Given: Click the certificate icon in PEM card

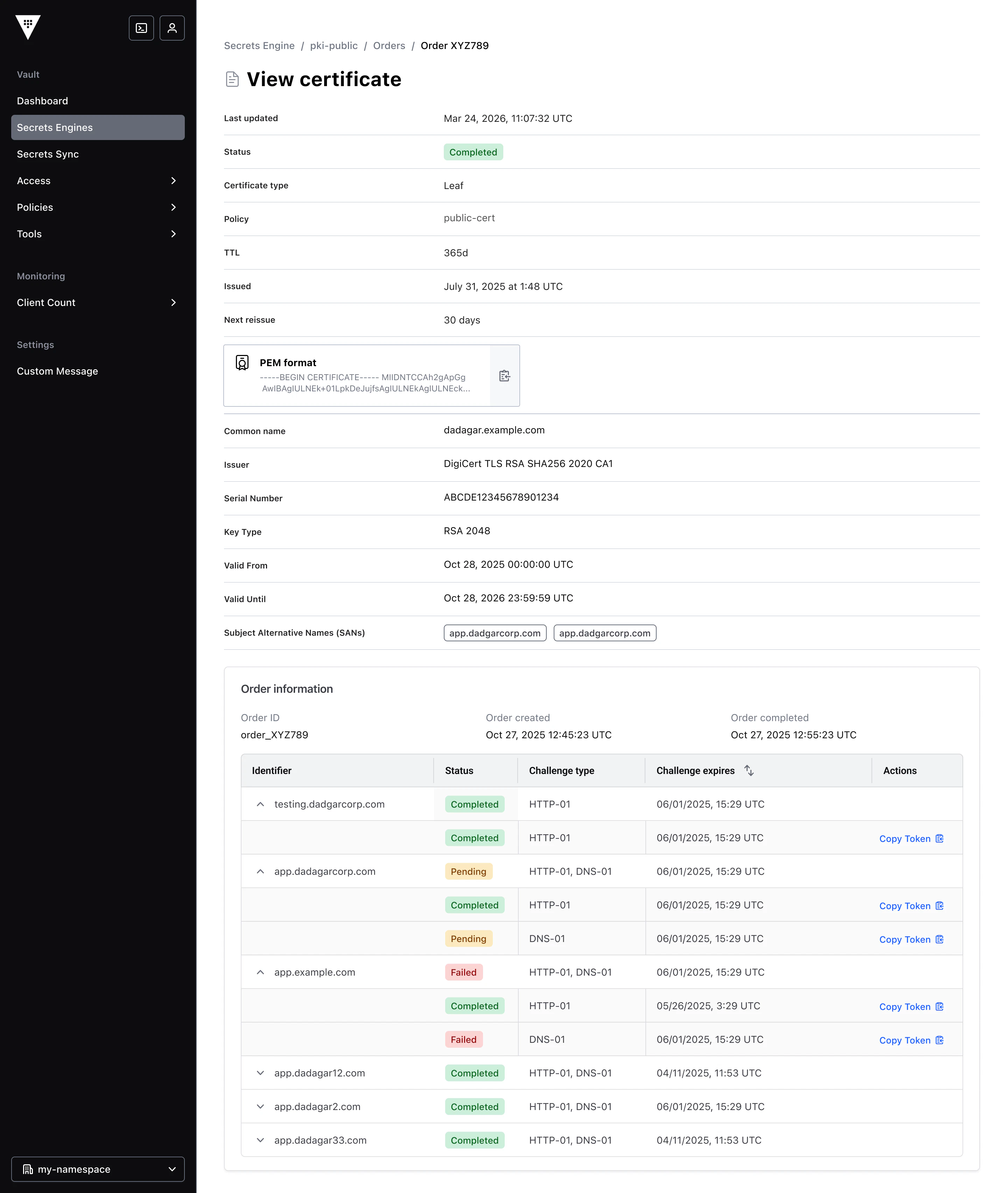Looking at the screenshot, I should click(x=242, y=362).
